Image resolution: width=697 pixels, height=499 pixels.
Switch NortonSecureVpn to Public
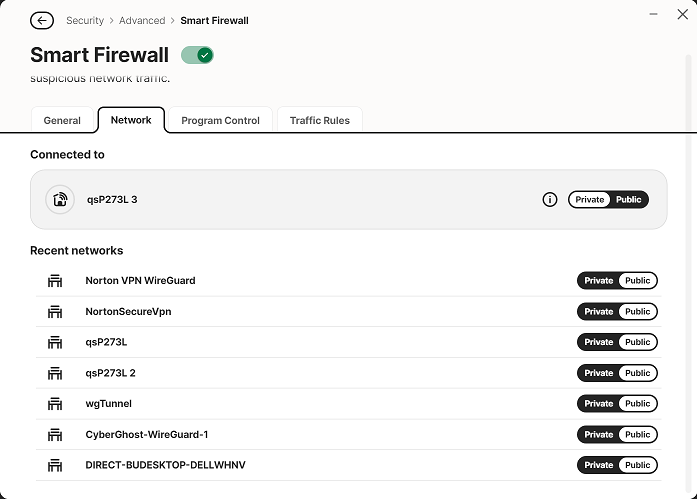point(637,311)
